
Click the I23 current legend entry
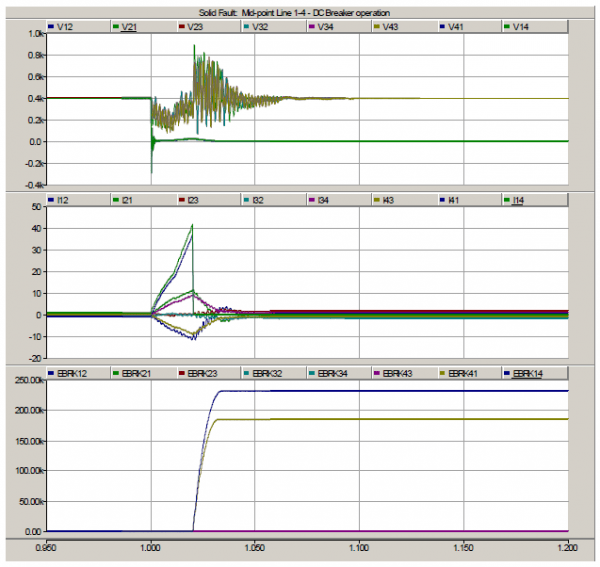[x=209, y=200]
